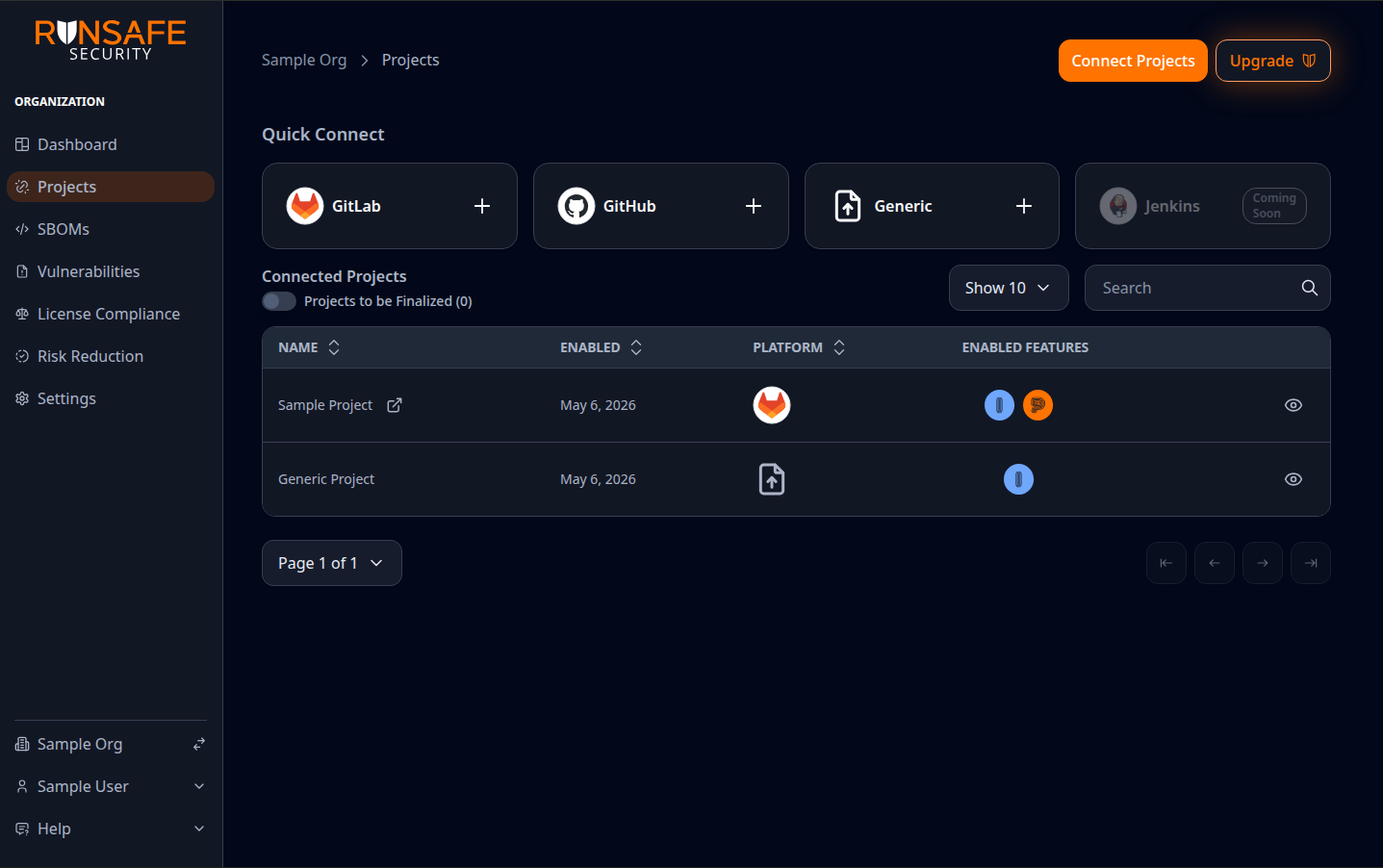This screenshot has width=1383, height=868.
Task: Click the Jenkins Coming Soon badge
Action: 1274,206
